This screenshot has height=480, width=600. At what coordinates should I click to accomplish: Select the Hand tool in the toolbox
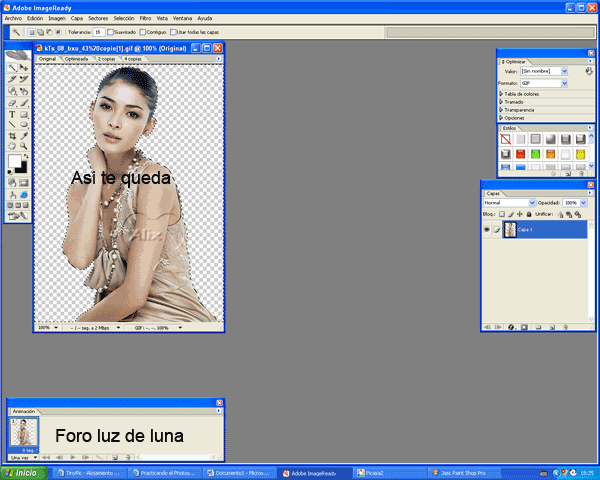[x=12, y=146]
